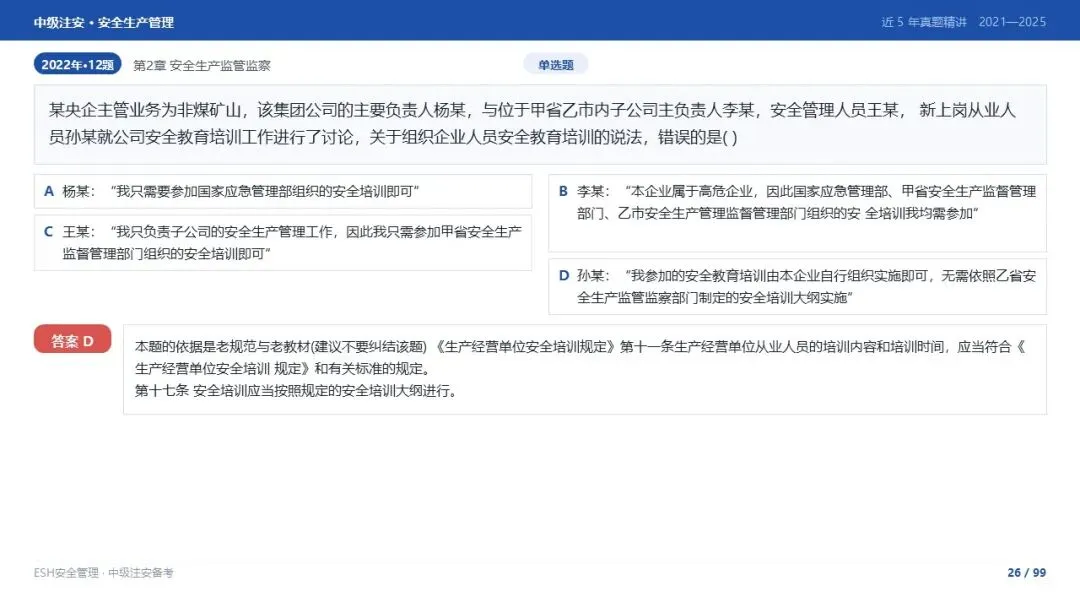Select answer option C by Wang

click(282, 242)
